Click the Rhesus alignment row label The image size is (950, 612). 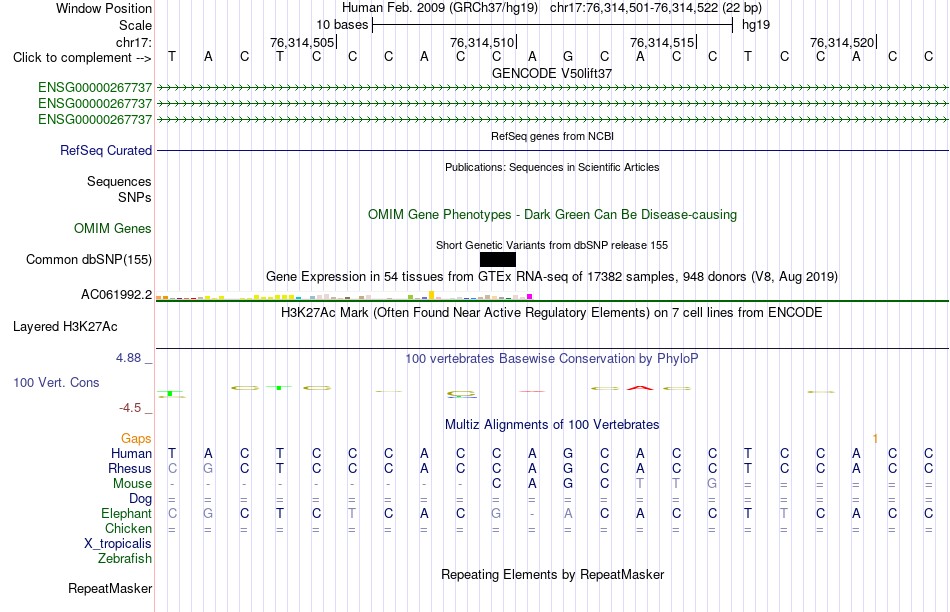130,468
